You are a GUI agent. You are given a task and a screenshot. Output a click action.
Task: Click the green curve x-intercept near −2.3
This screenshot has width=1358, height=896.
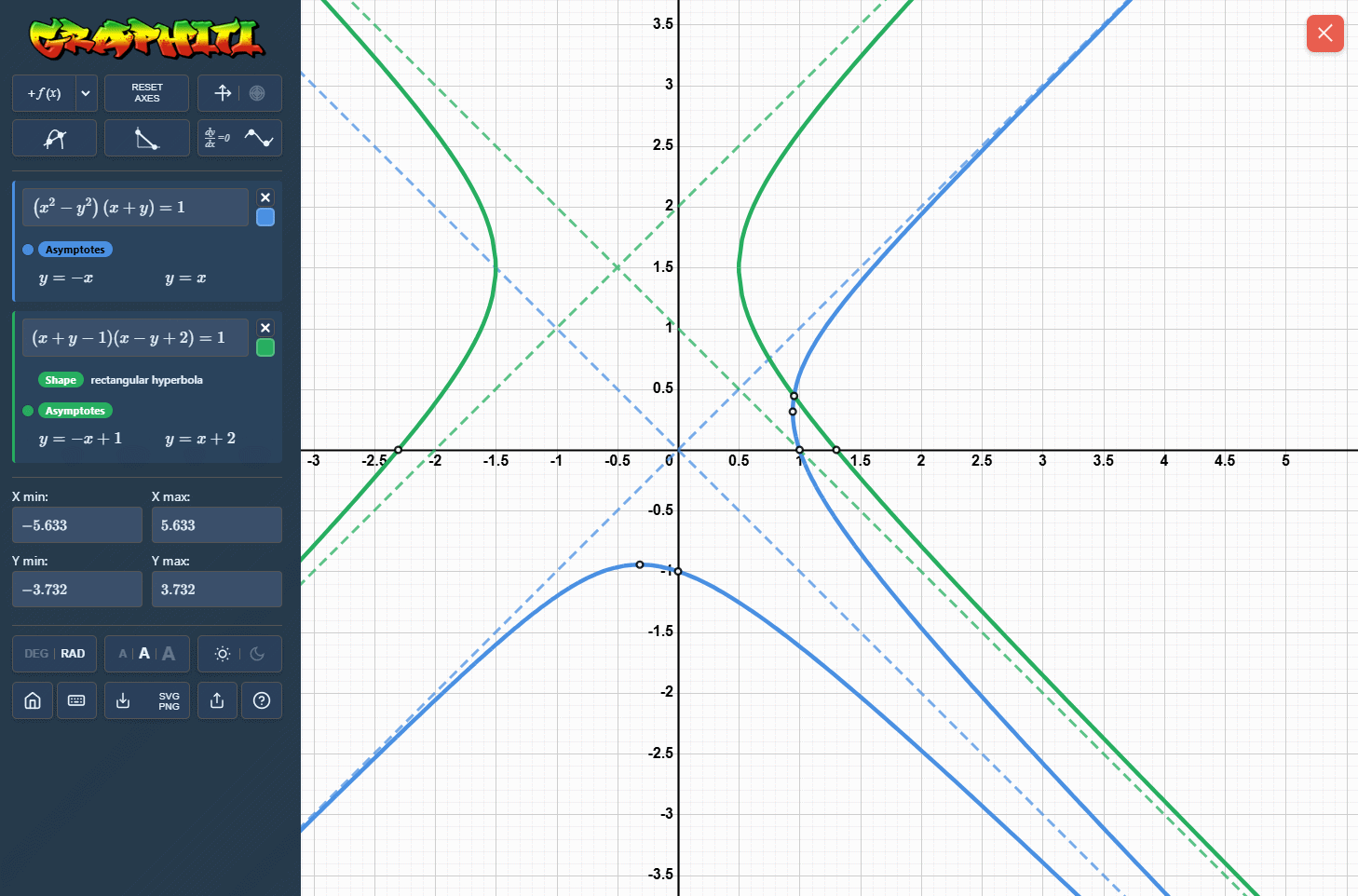(399, 450)
